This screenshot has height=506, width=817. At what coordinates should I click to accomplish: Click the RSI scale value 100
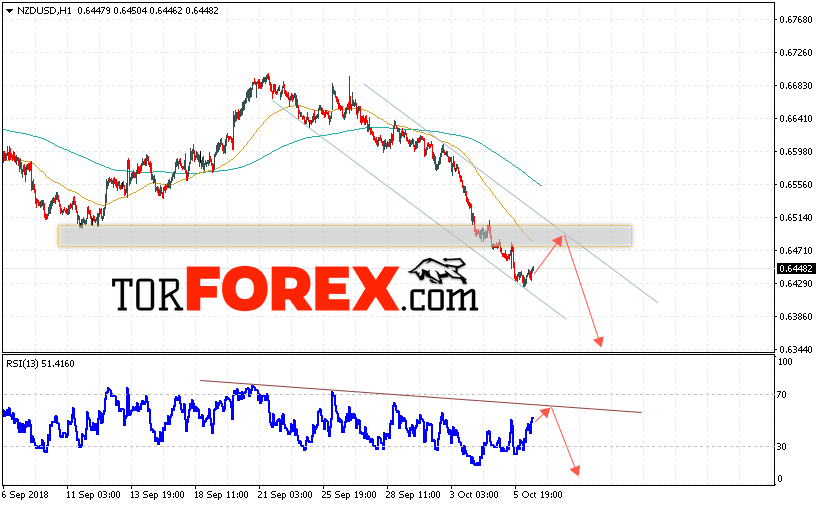(x=785, y=362)
